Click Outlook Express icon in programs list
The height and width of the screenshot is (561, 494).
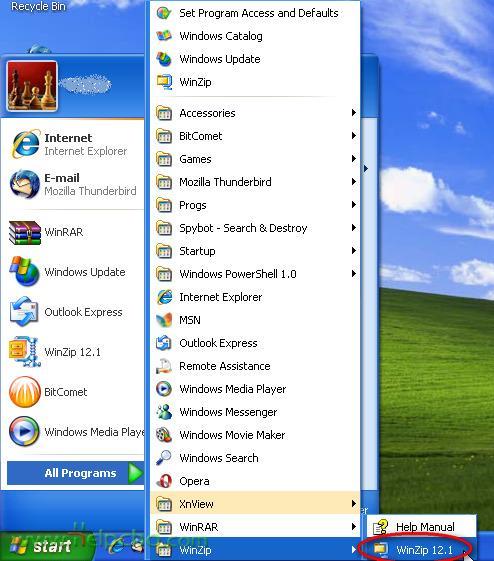point(164,343)
